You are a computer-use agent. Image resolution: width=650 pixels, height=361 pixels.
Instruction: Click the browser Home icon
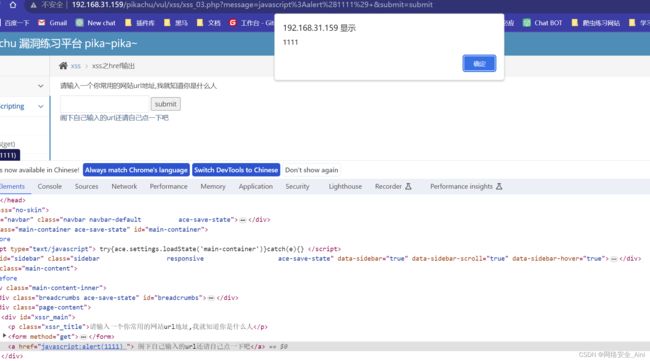pos(13,5)
